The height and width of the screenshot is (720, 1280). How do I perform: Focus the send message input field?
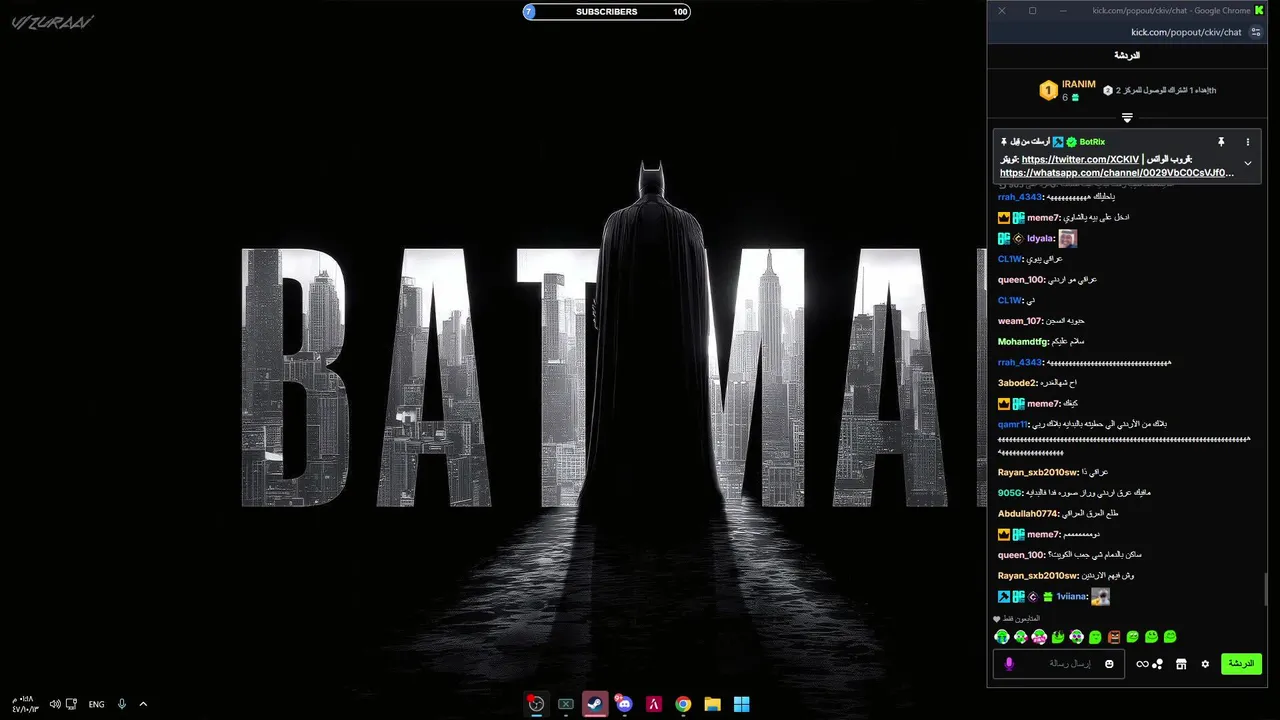click(1059, 664)
